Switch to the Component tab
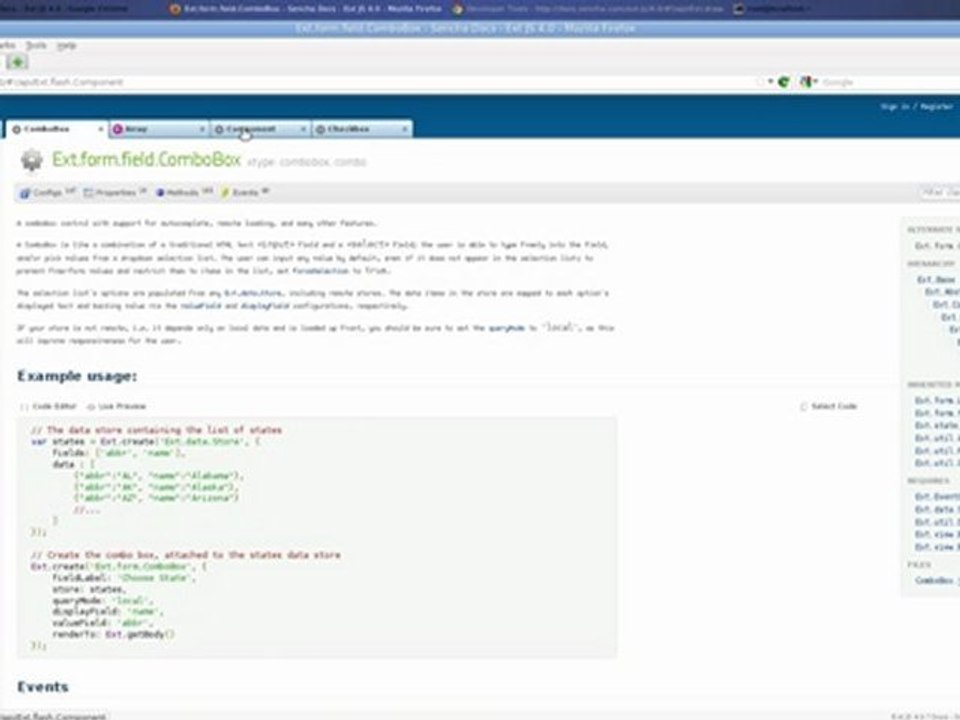This screenshot has height=720, width=960. (x=260, y=129)
